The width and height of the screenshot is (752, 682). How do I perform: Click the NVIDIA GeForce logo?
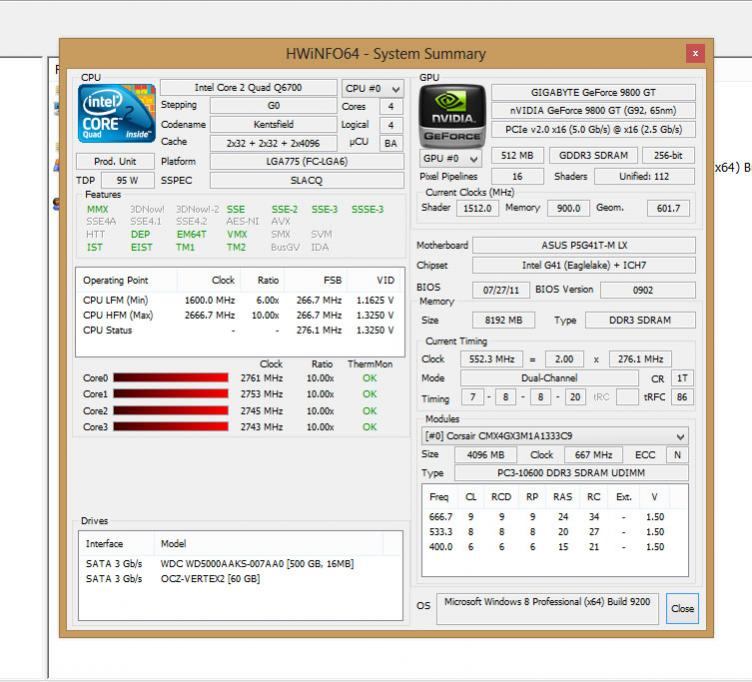coord(452,116)
